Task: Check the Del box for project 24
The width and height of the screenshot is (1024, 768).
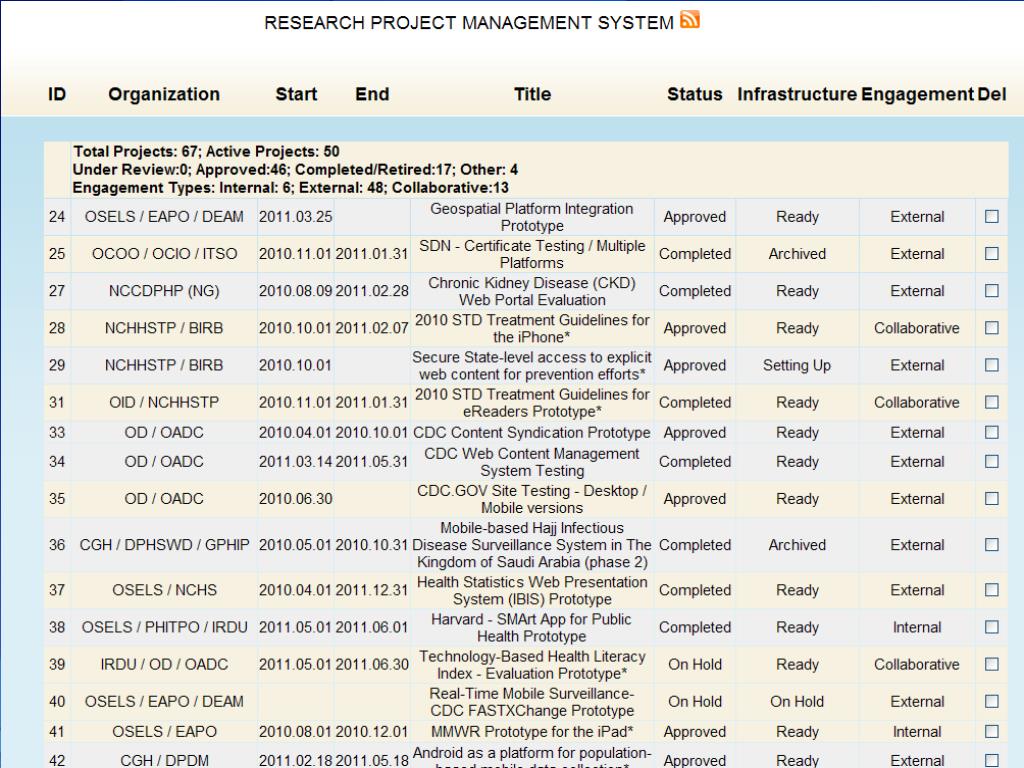Action: pos(991,216)
